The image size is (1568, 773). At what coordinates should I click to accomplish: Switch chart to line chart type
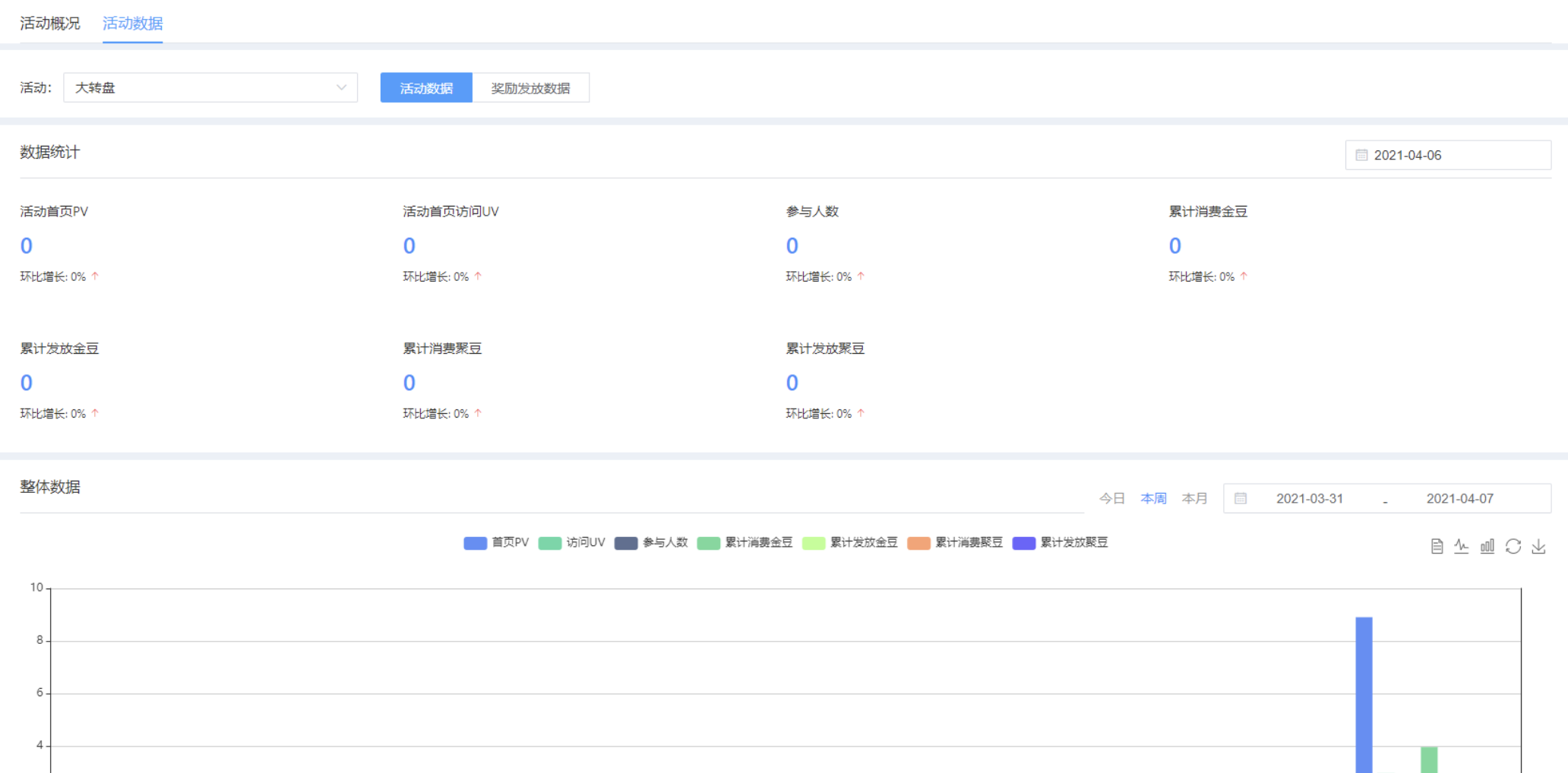tap(1462, 546)
